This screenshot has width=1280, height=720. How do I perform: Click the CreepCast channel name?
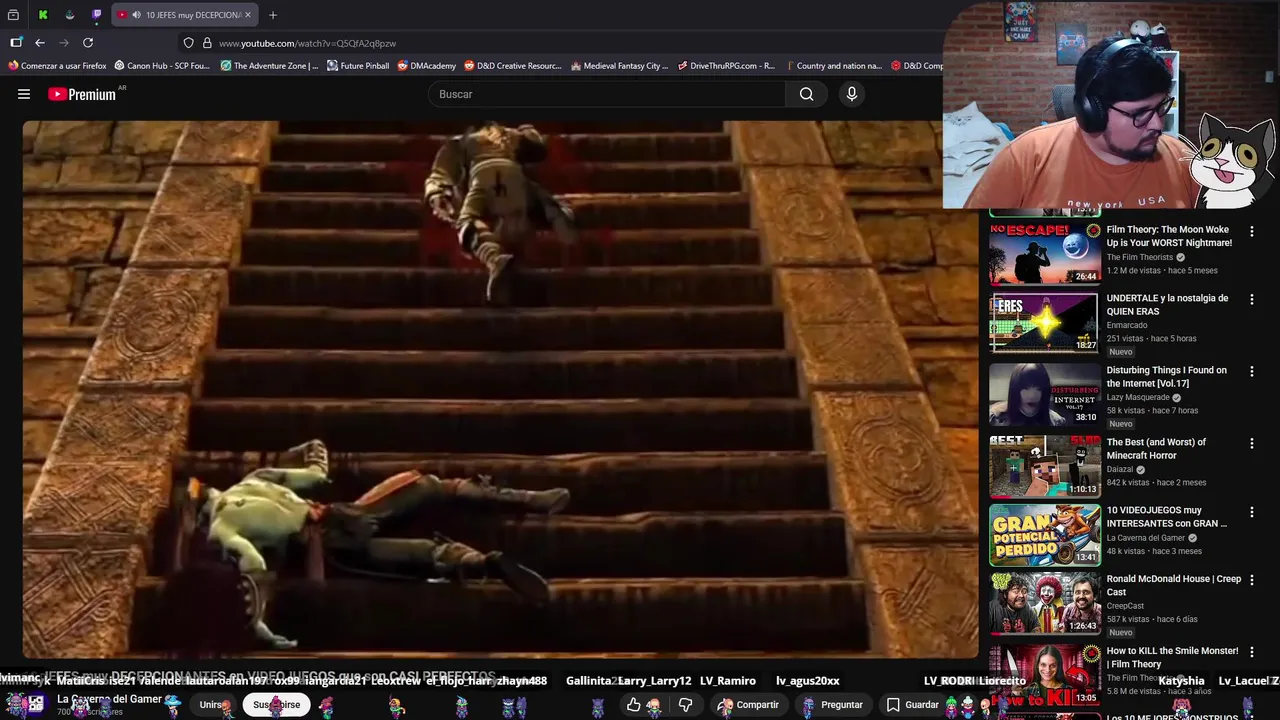pos(1126,606)
